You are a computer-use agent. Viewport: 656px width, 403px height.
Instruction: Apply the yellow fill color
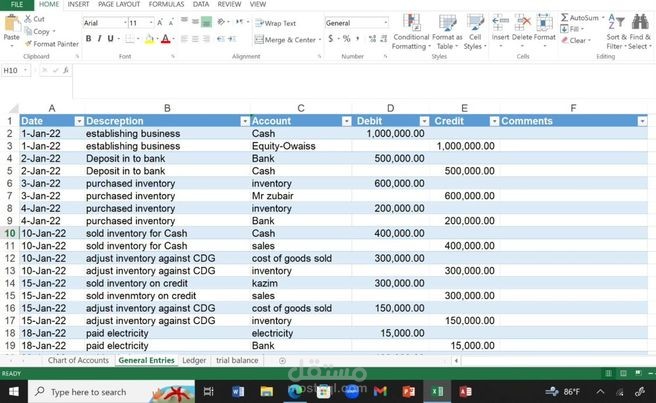point(149,39)
